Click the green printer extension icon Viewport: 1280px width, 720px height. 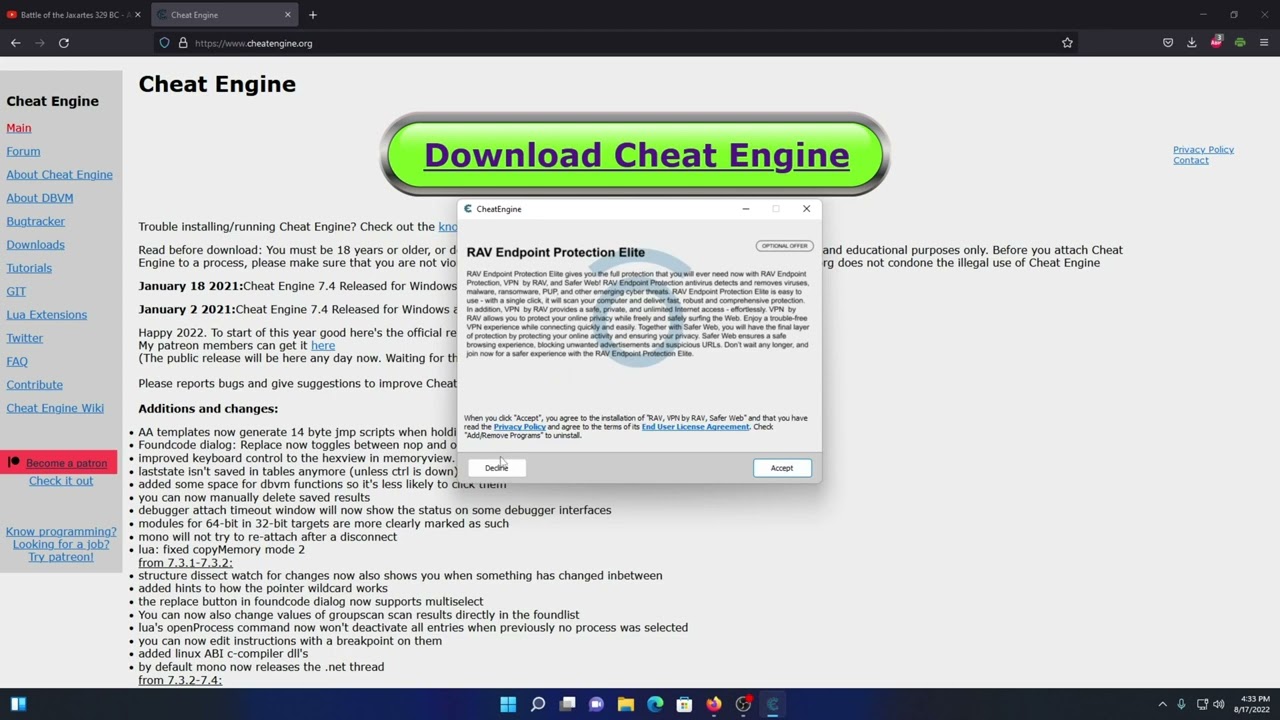(1240, 43)
